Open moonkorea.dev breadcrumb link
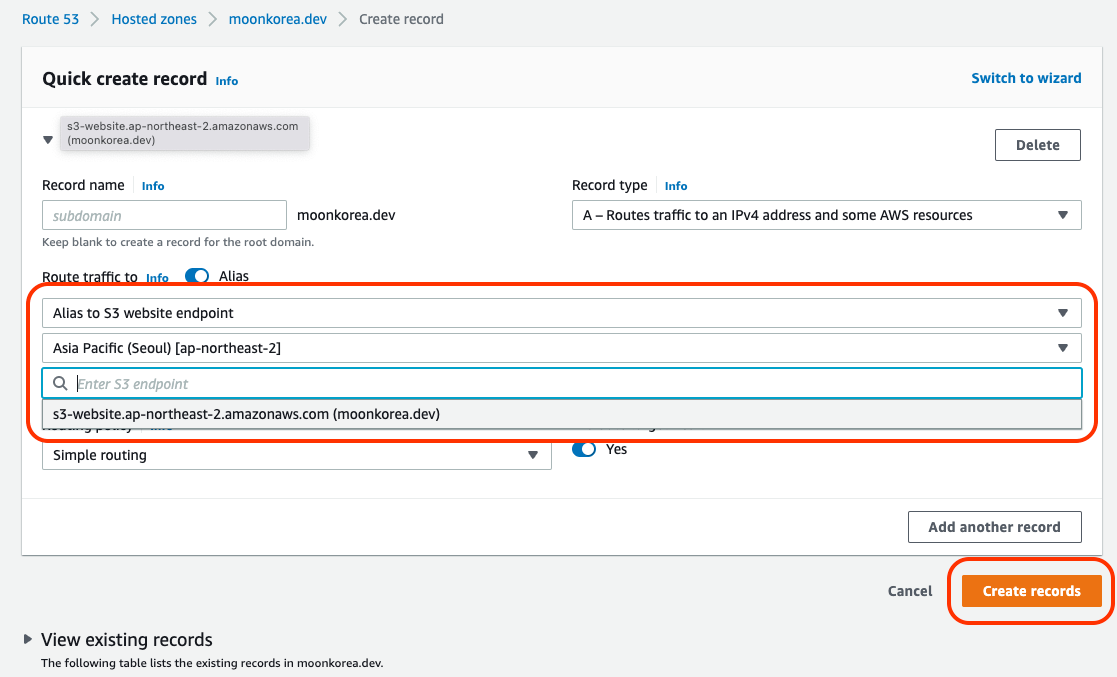This screenshot has height=677, width=1117. coord(277,19)
